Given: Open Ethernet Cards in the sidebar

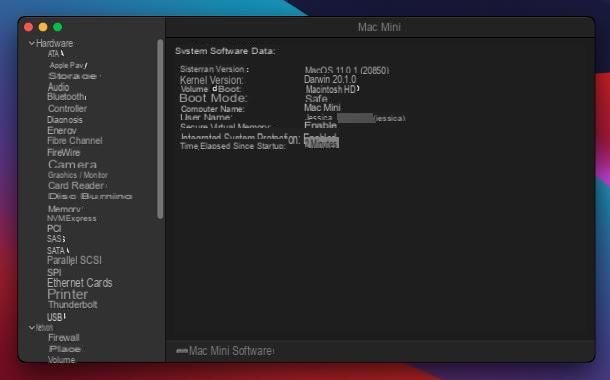Looking at the screenshot, I should (x=80, y=283).
